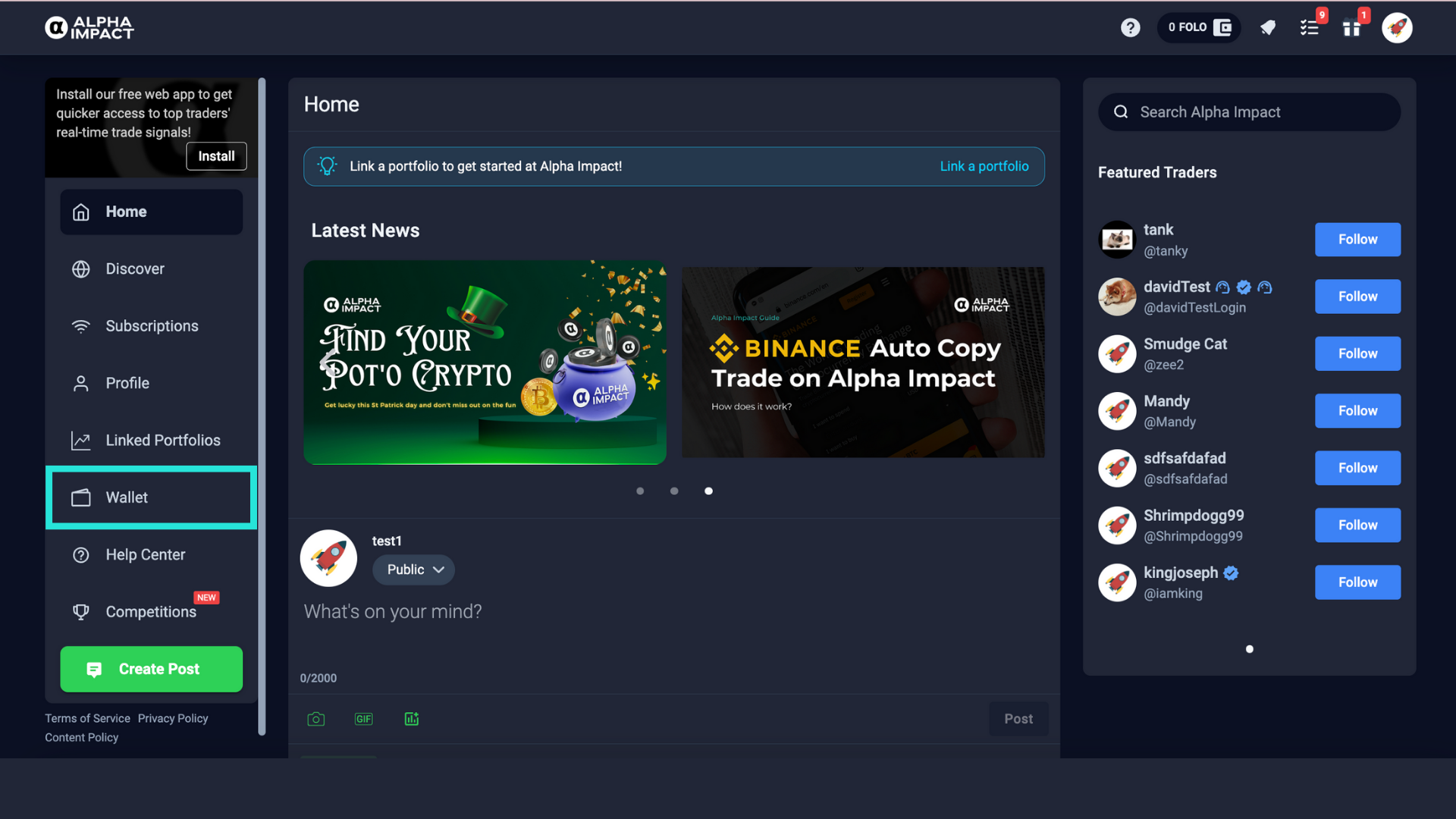Select third news carousel dot

(x=708, y=491)
